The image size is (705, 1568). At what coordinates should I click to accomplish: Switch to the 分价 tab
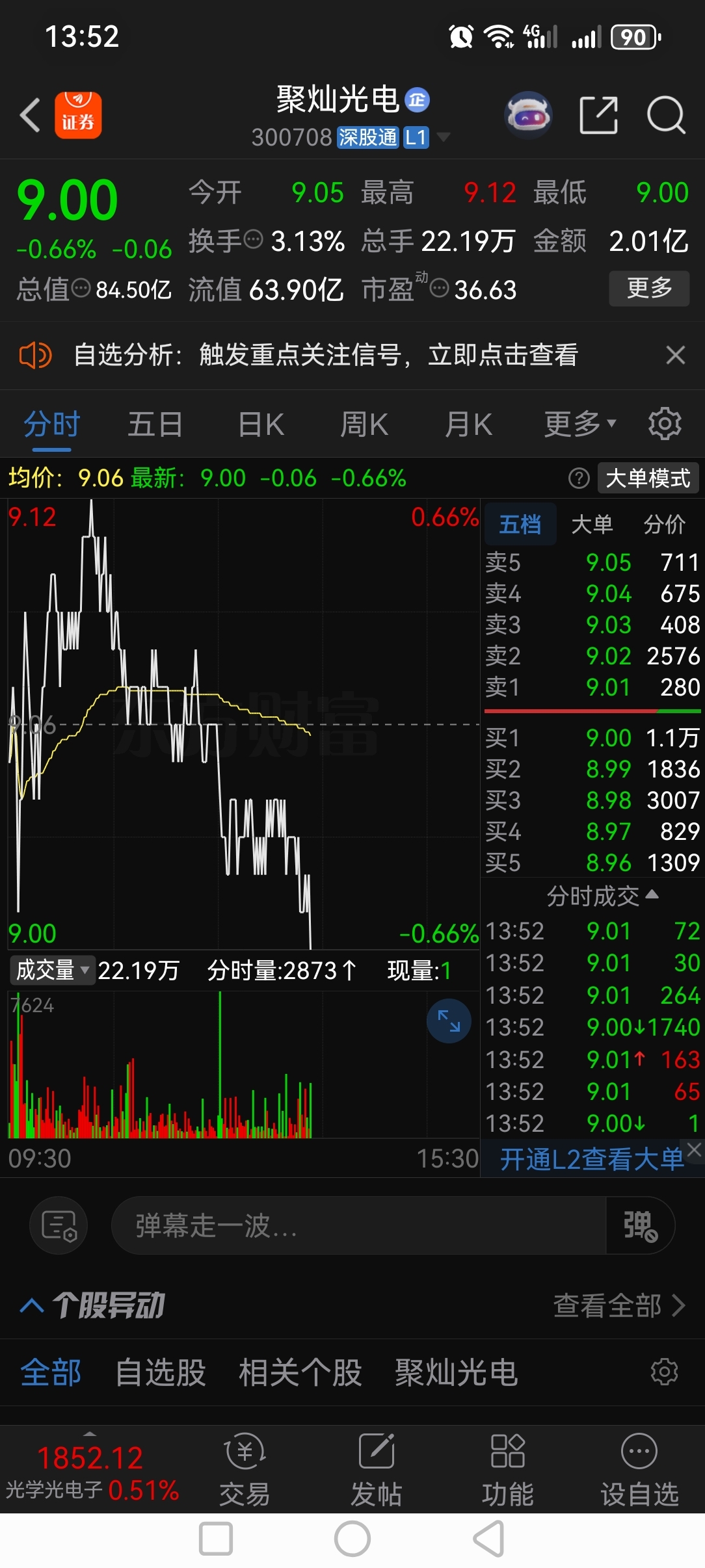point(665,524)
